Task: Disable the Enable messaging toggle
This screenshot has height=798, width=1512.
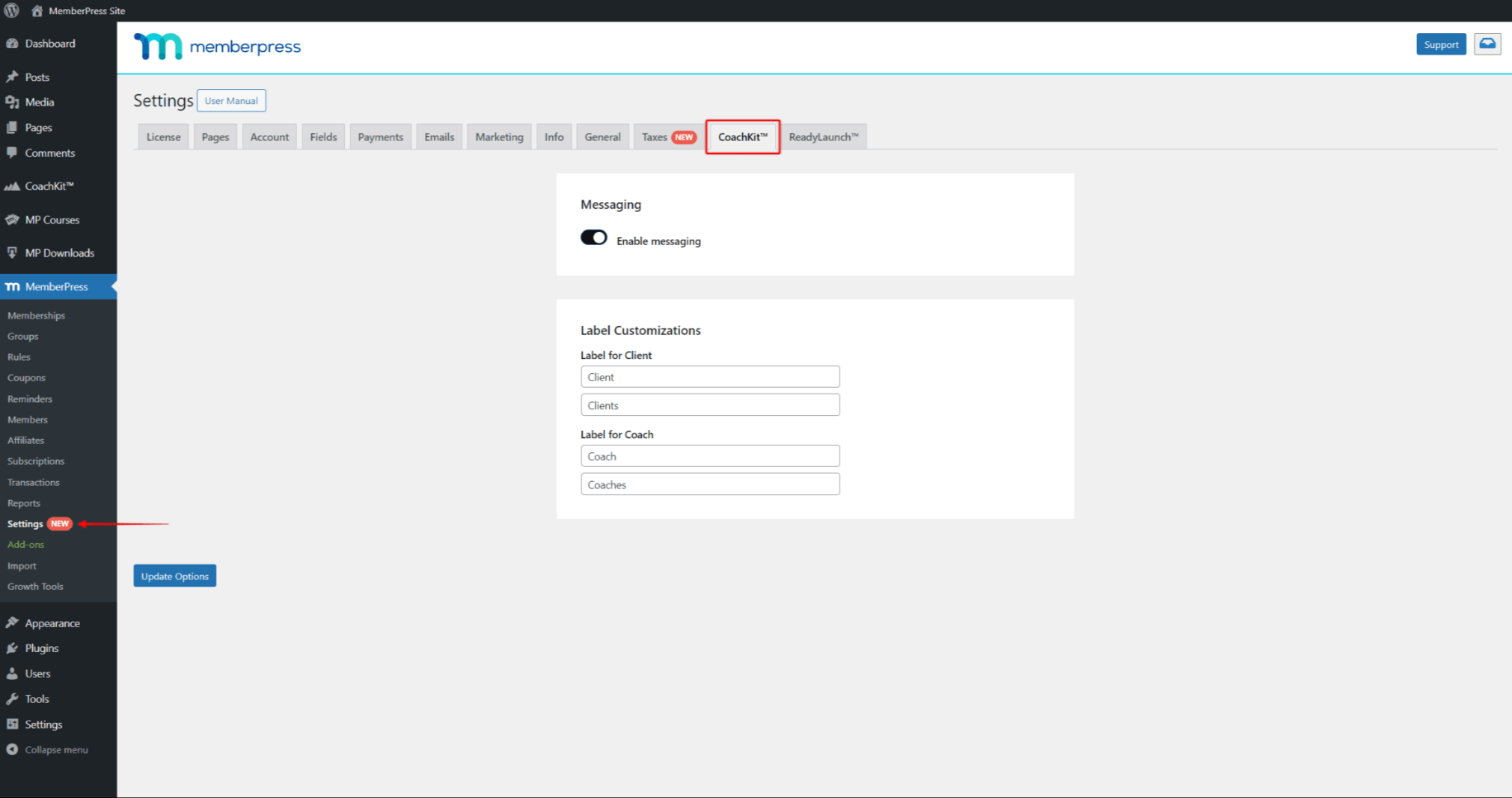Action: pyautogui.click(x=593, y=237)
